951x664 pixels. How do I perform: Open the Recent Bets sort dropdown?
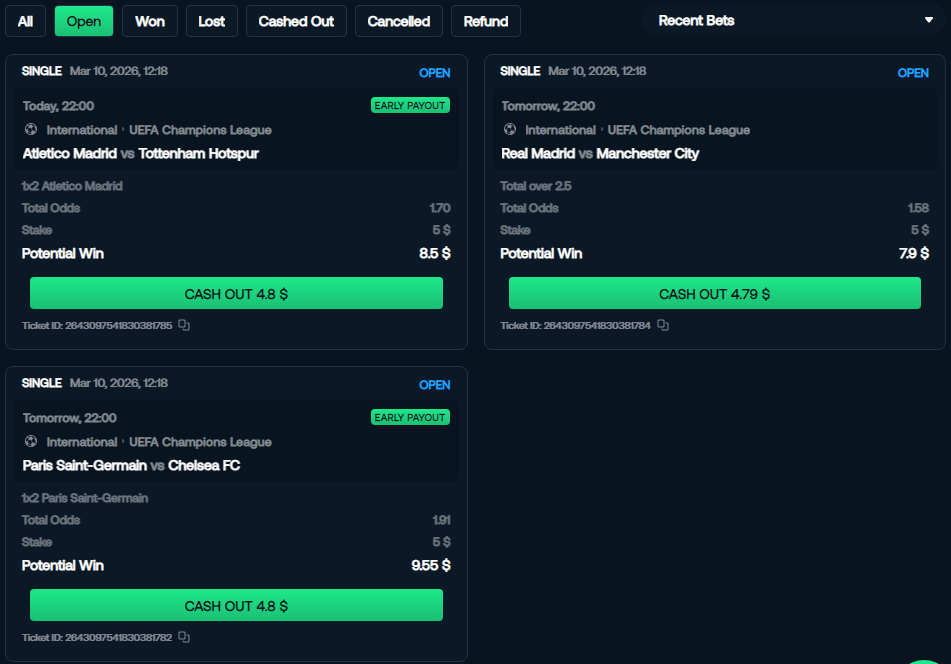point(793,21)
